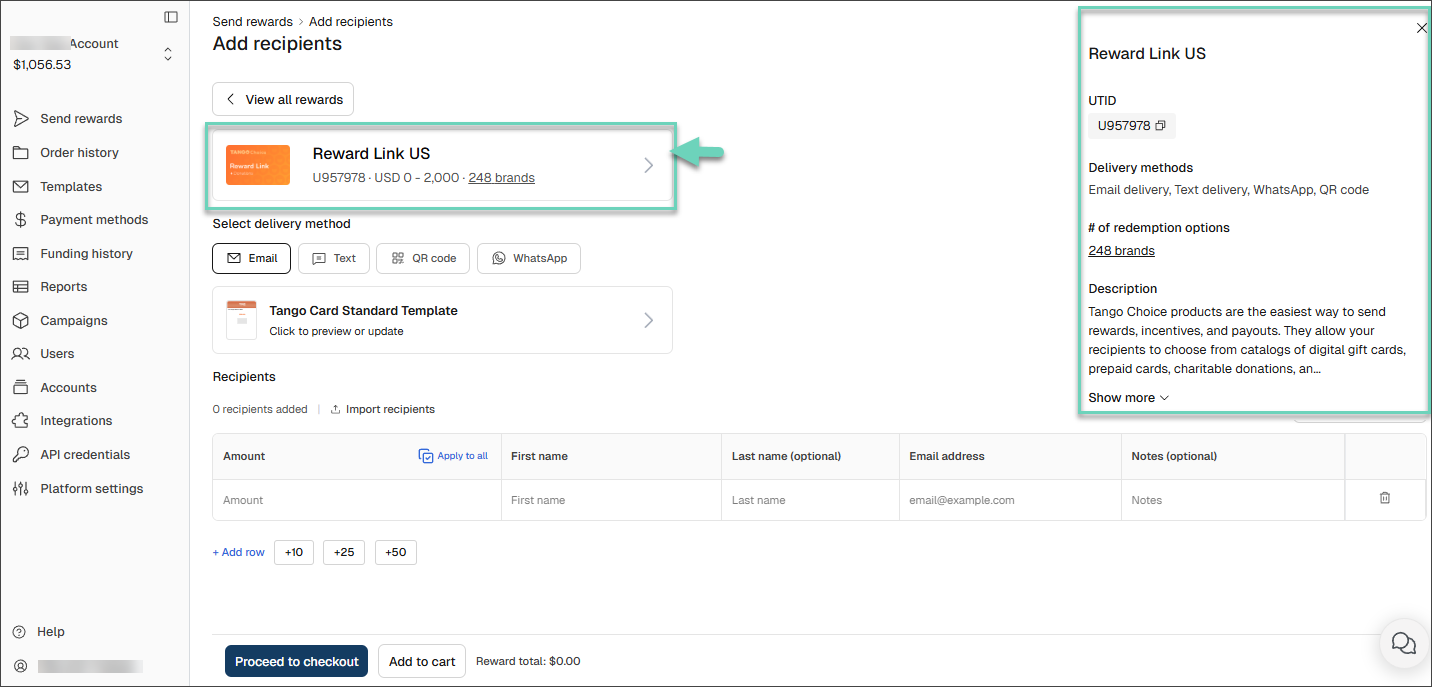Click the Email address input field
This screenshot has height=687, width=1432.
(1010, 500)
